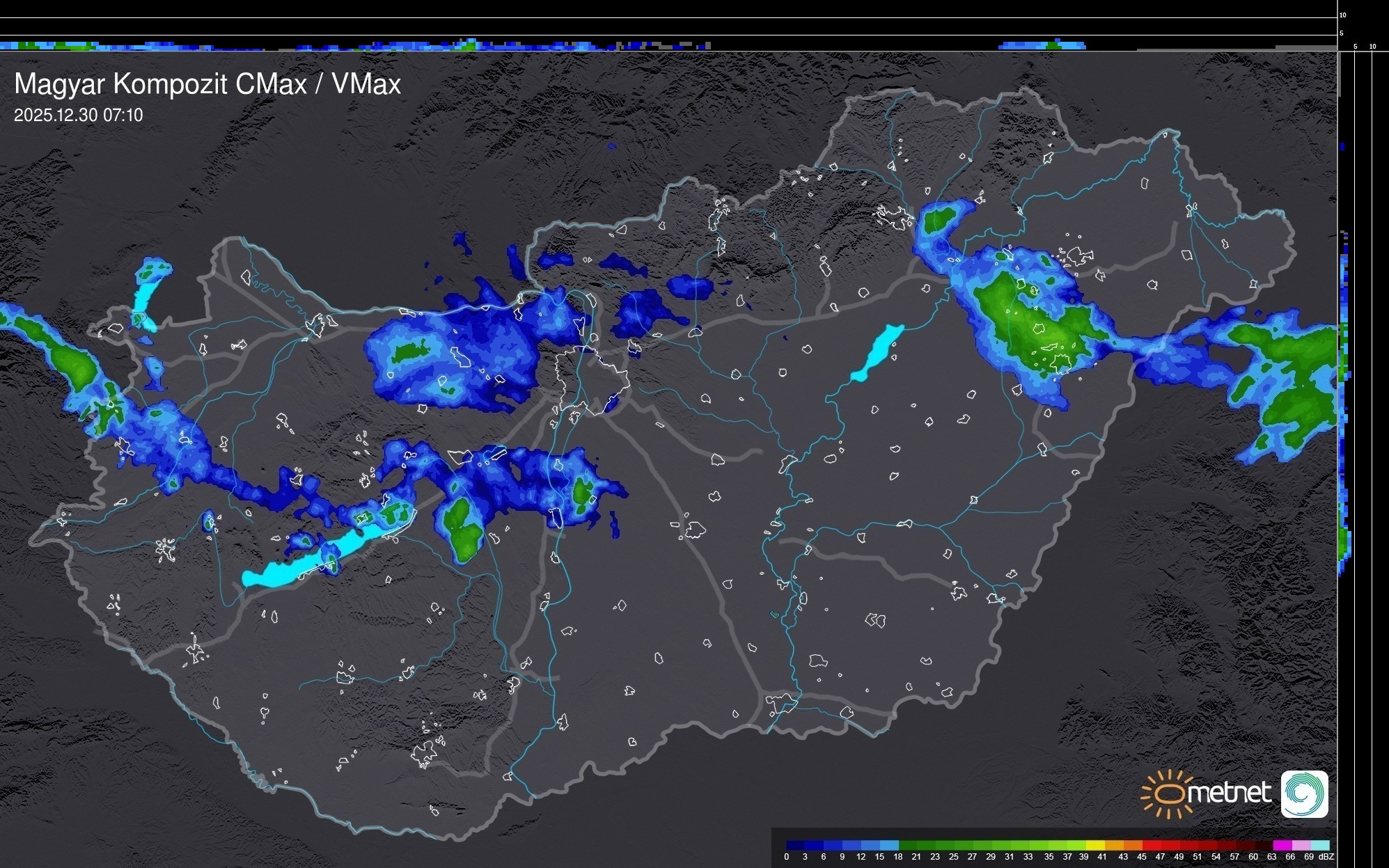The image size is (1389, 868).
Task: Click the dark green 18 dBZ legend swatch
Action: pos(908,845)
